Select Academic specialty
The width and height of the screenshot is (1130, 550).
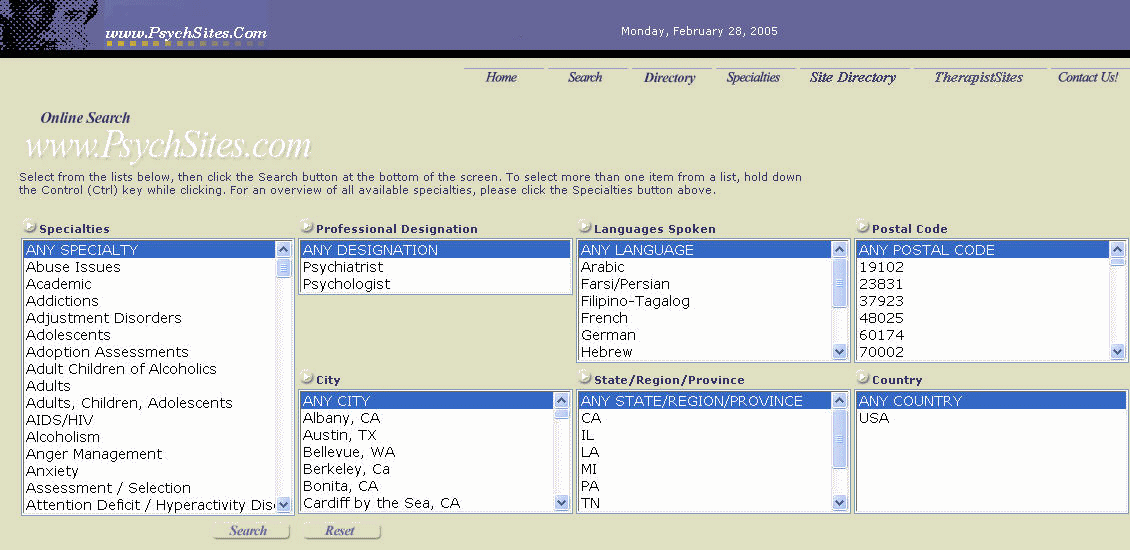[x=149, y=284]
